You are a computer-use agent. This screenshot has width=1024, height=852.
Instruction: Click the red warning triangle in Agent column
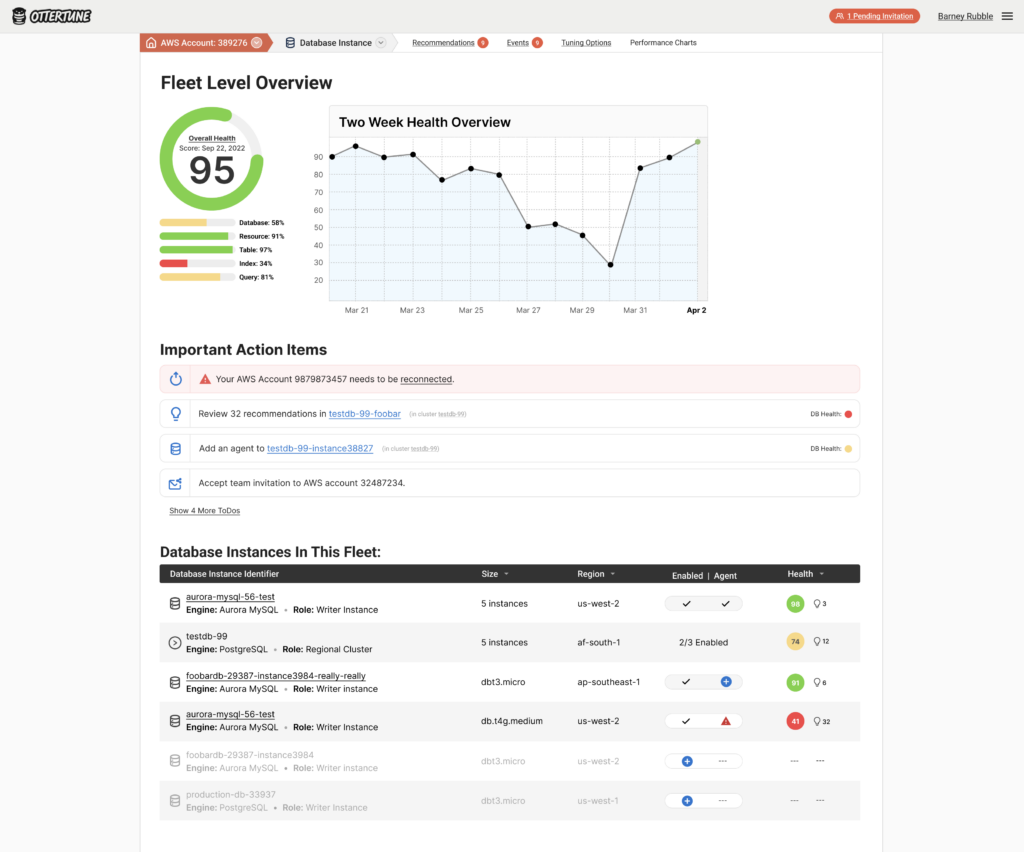[x=726, y=721]
